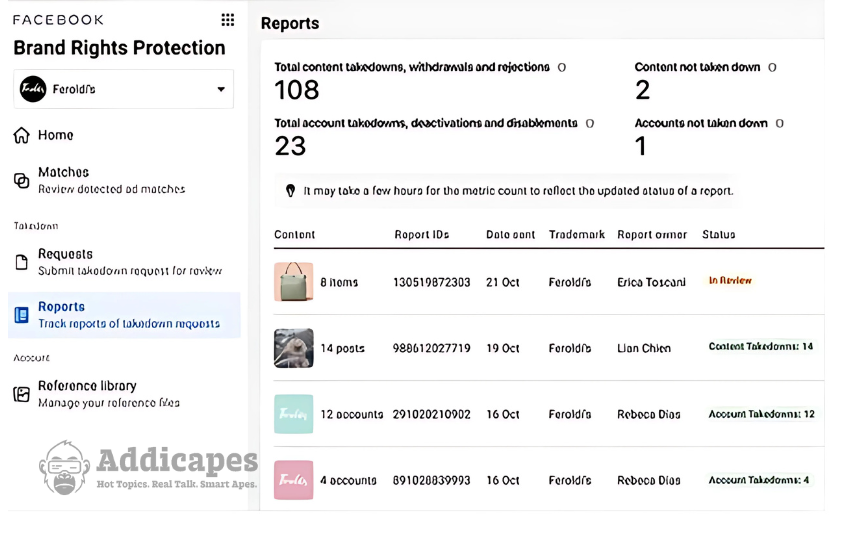Click the Requests document icon
This screenshot has width=852, height=534.
click(22, 262)
